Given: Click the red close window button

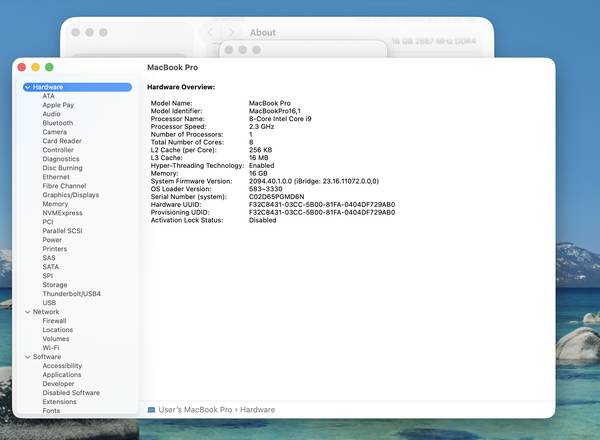Looking at the screenshot, I should (x=22, y=67).
